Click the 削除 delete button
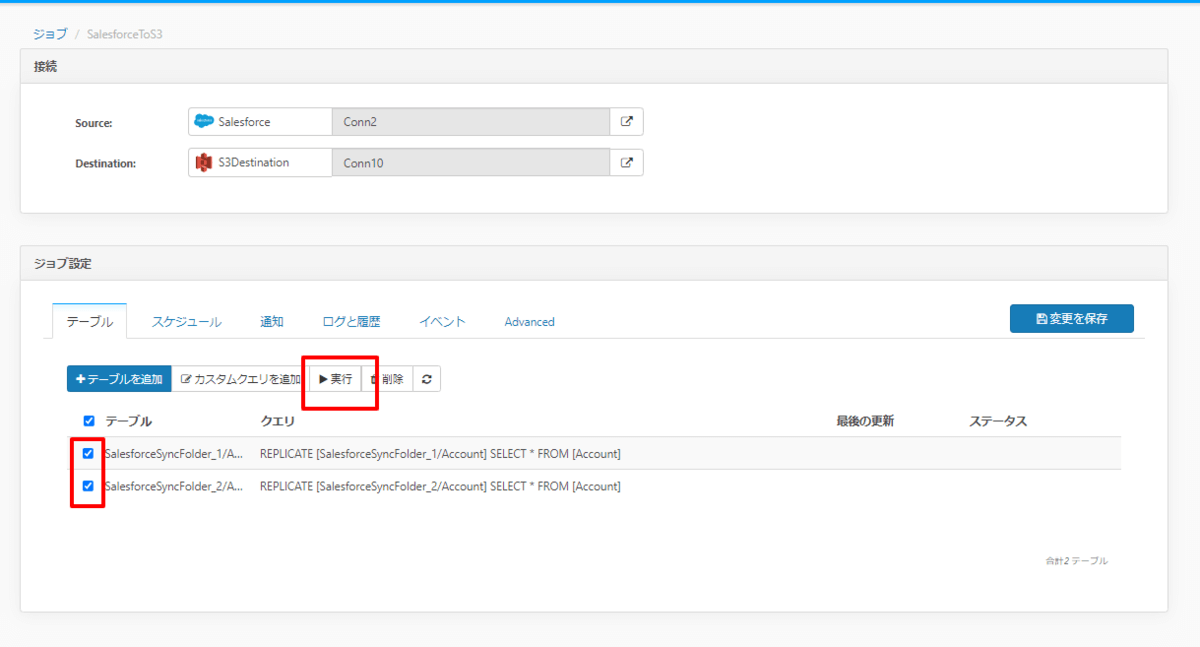The height and width of the screenshot is (647, 1200). (x=387, y=379)
